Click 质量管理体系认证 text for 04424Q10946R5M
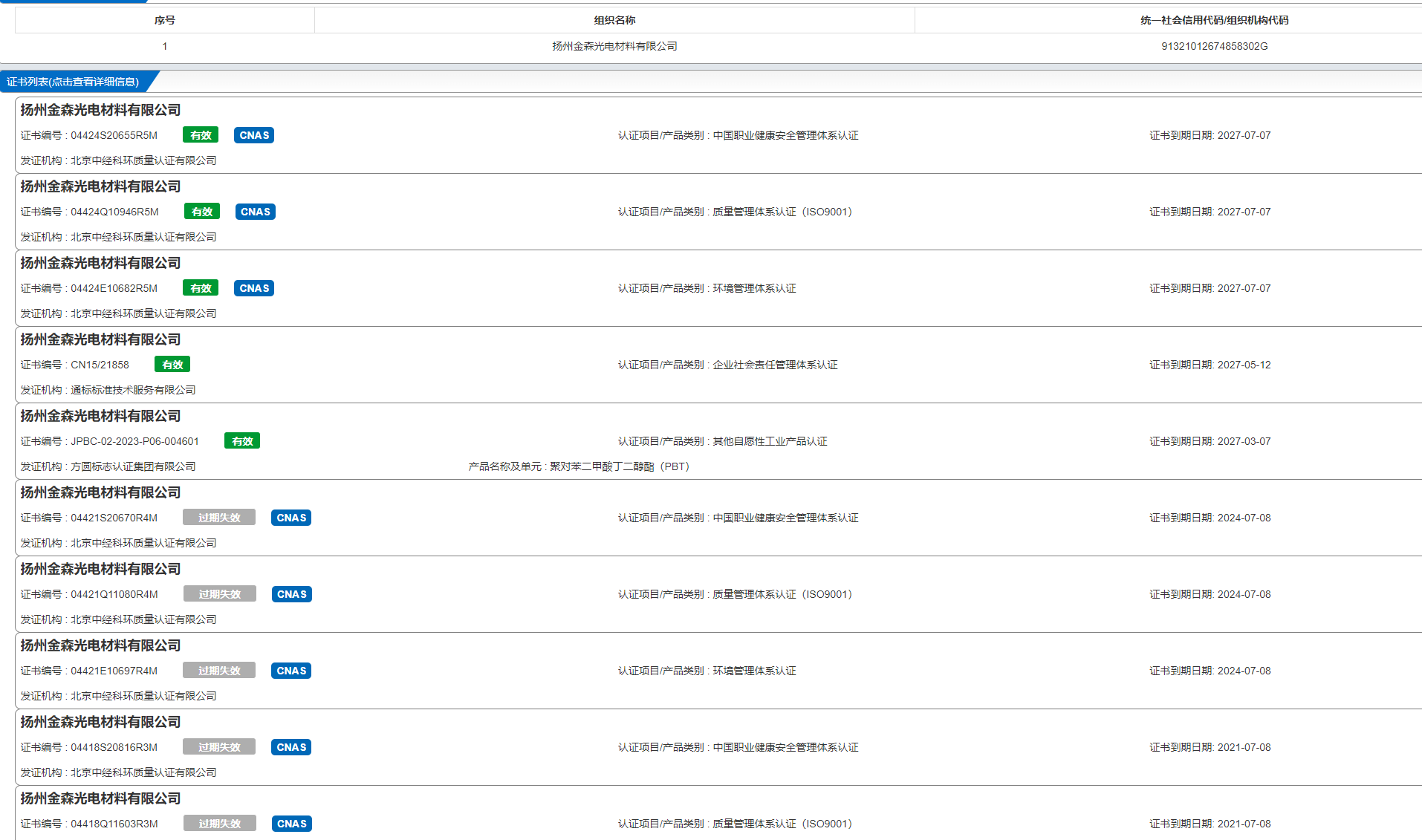The image size is (1422, 840). click(x=782, y=212)
